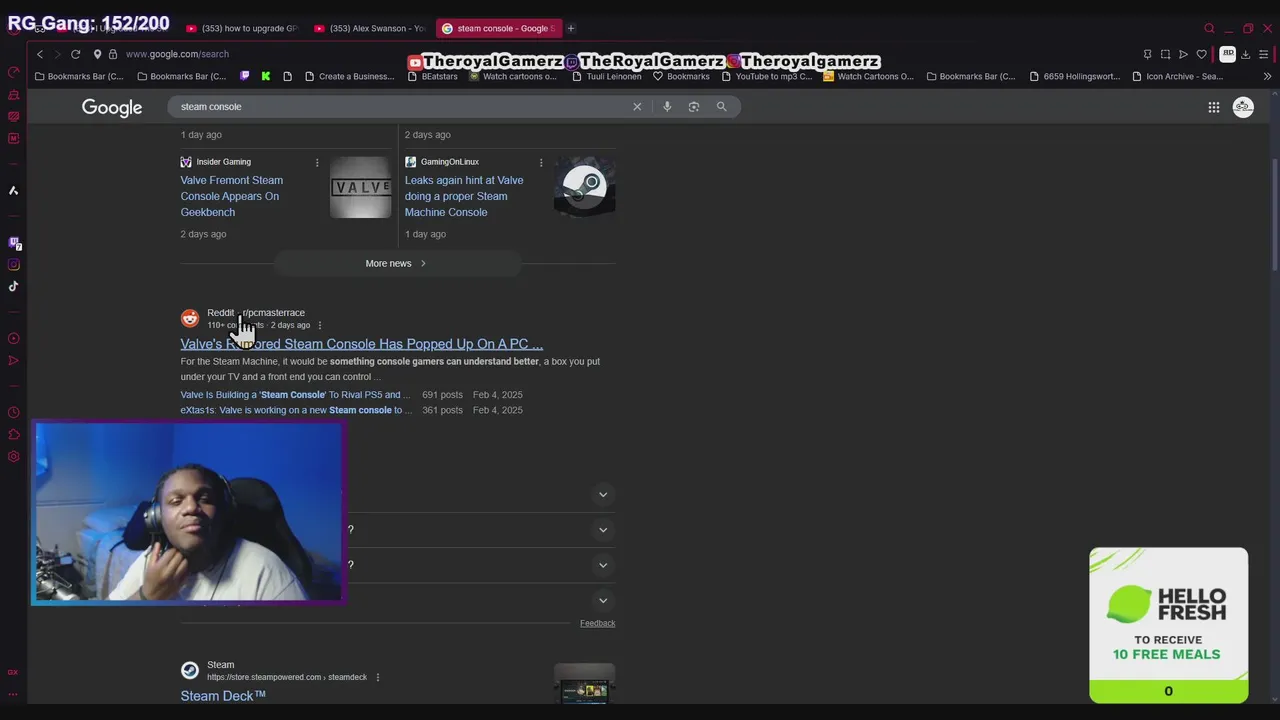Open the three-dot menu of the Steam result

coord(377,677)
